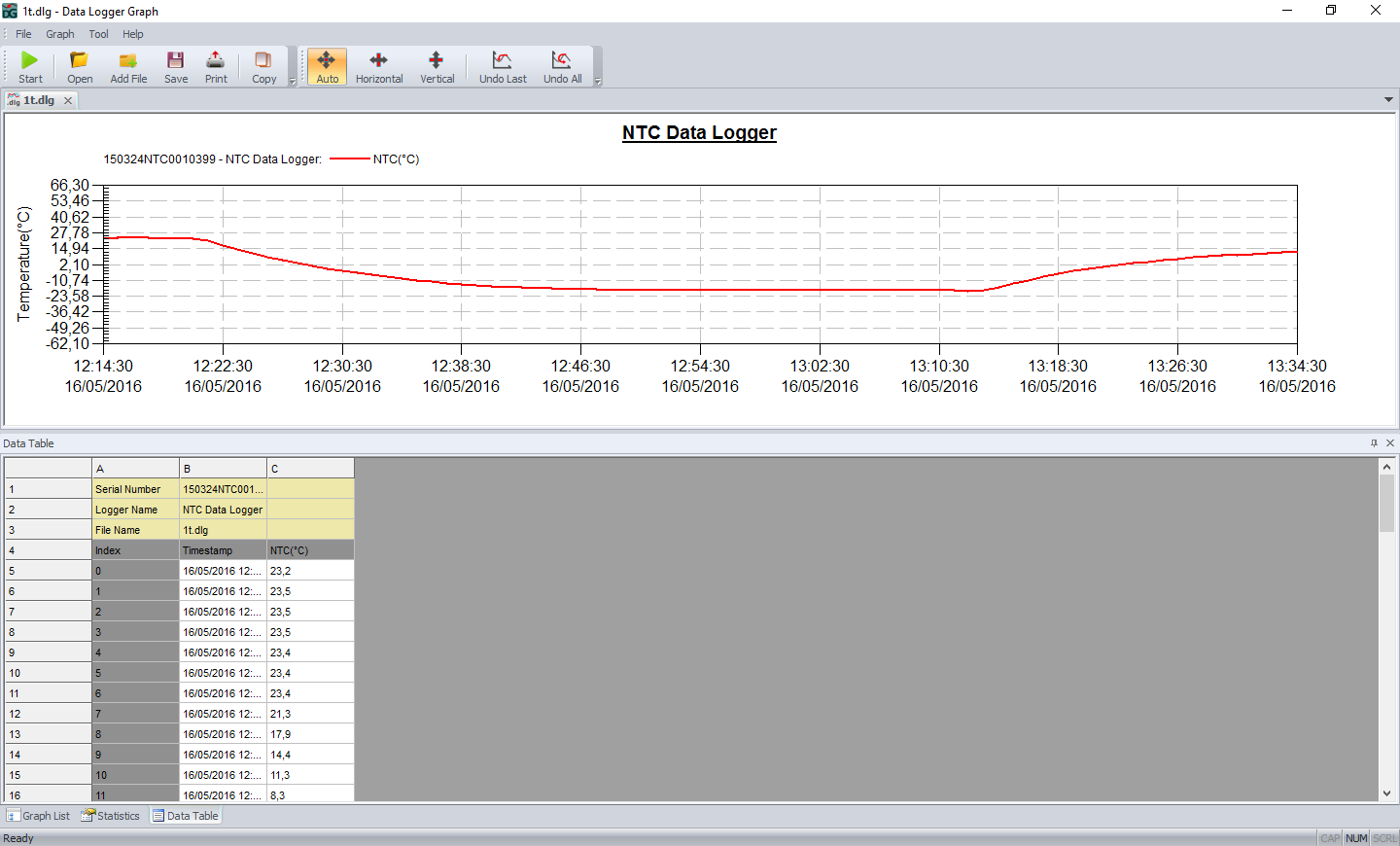
Task: Expand the file toolbar overflow arrow
Action: tap(293, 82)
